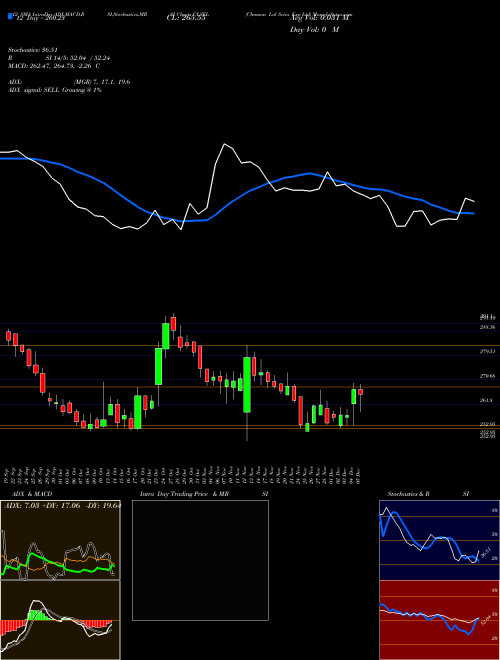Open the MACD histogram chart at bottom left

pos(60,620)
